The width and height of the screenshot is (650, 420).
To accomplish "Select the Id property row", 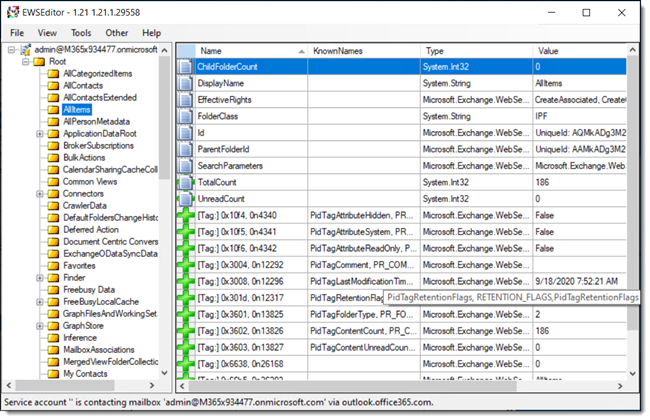I will click(x=401, y=133).
